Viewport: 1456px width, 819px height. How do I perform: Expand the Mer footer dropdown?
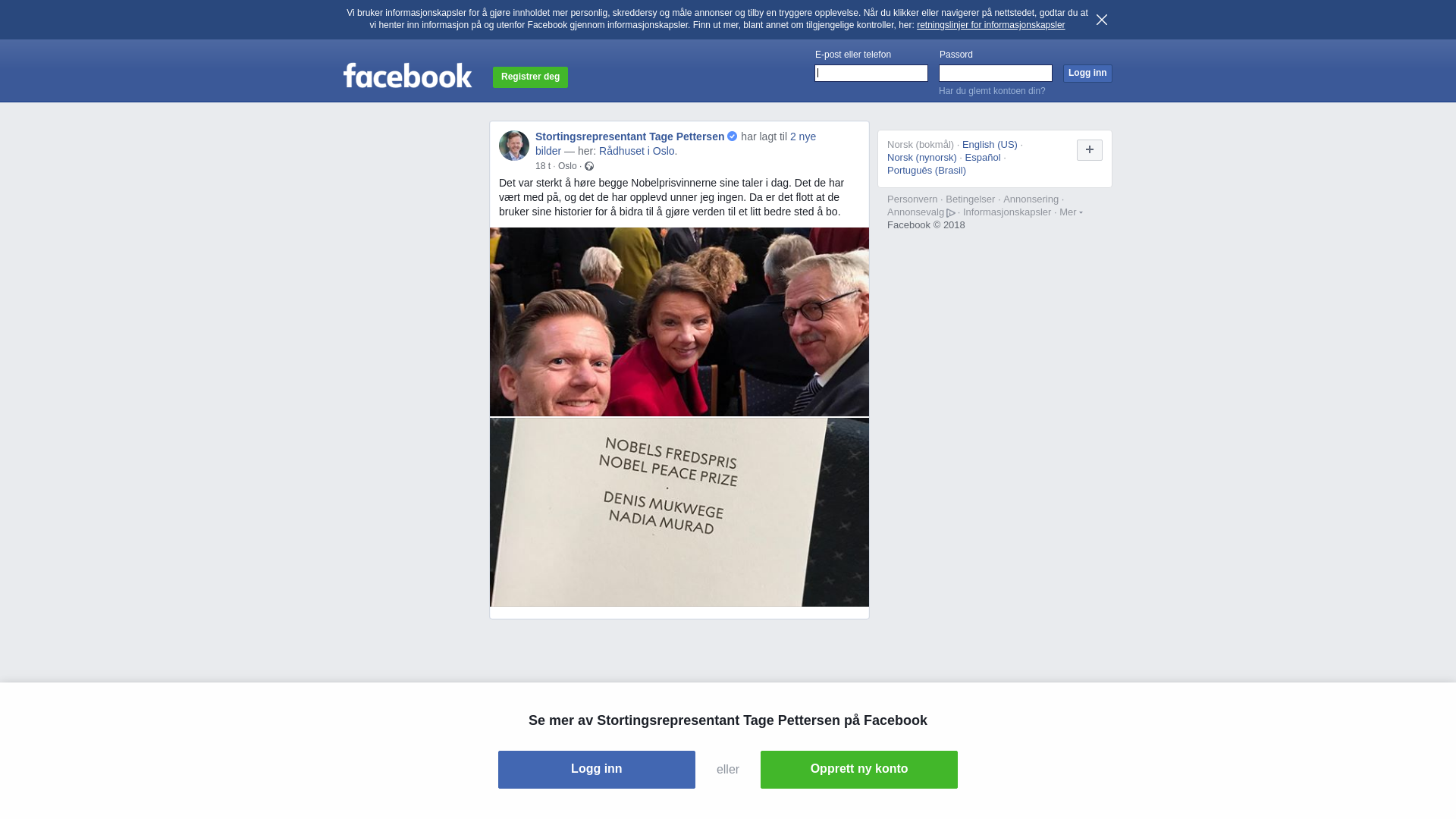[1071, 212]
